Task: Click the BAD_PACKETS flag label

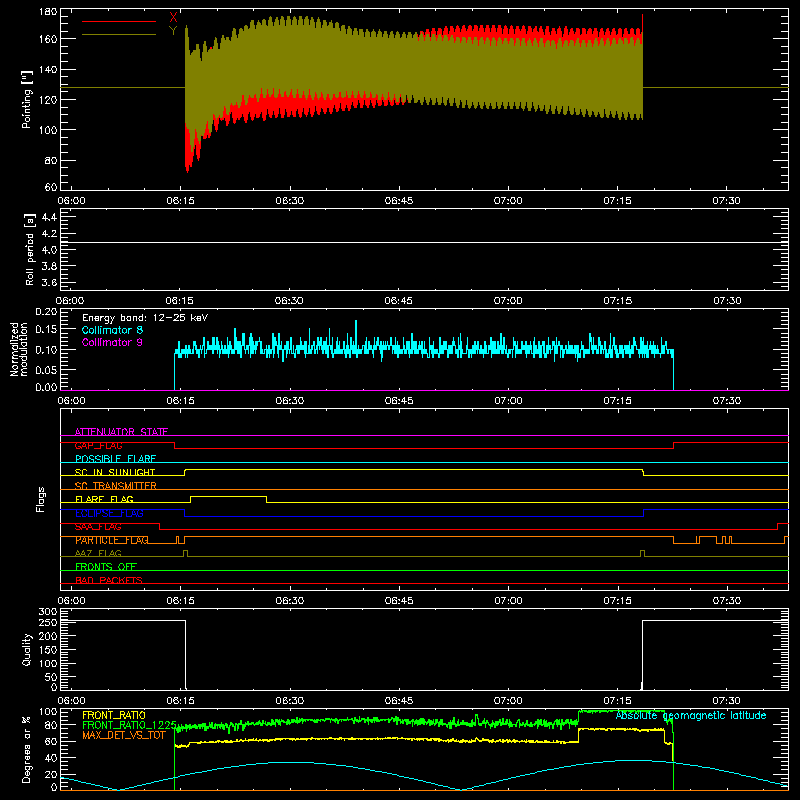Action: coord(109,580)
